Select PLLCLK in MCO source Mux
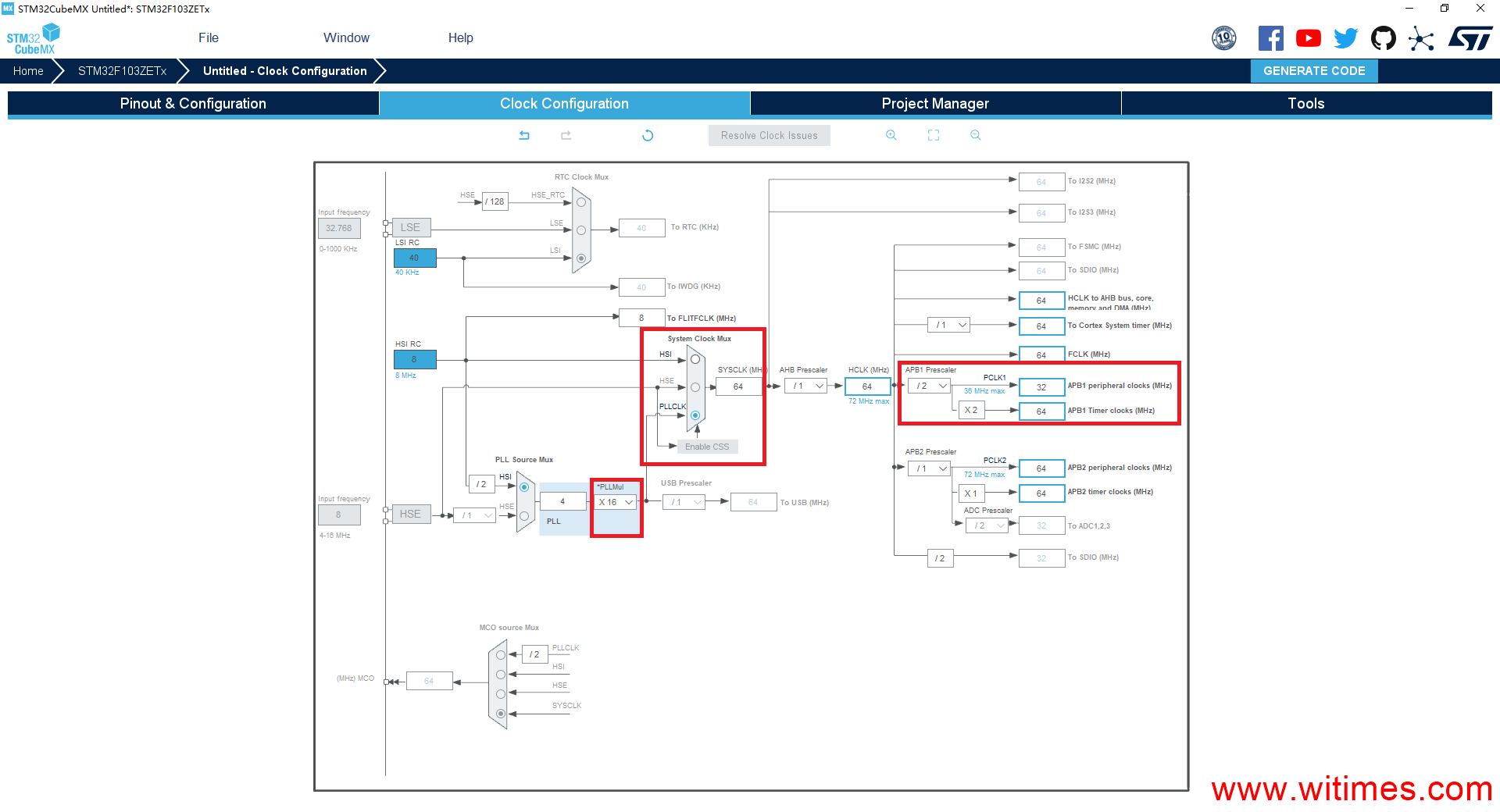Viewport: 1500px width, 812px height. 501,655
